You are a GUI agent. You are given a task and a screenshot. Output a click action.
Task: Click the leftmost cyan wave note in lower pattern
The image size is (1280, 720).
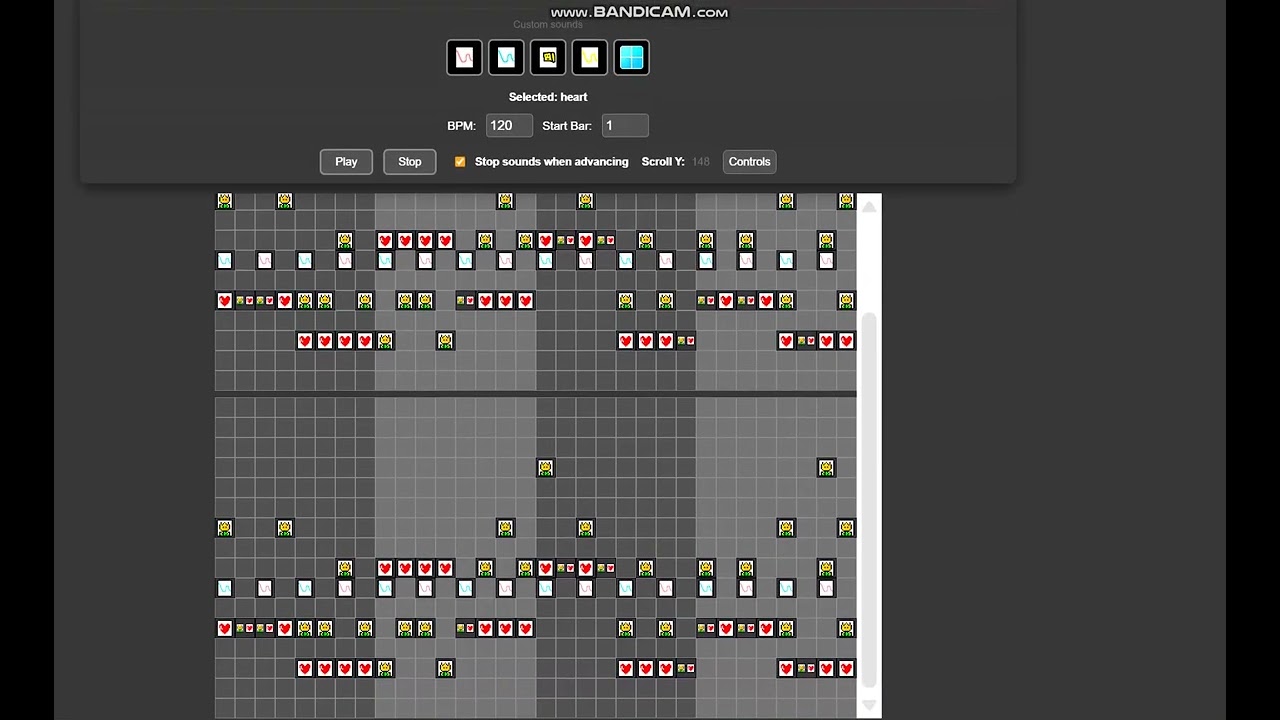point(224,588)
